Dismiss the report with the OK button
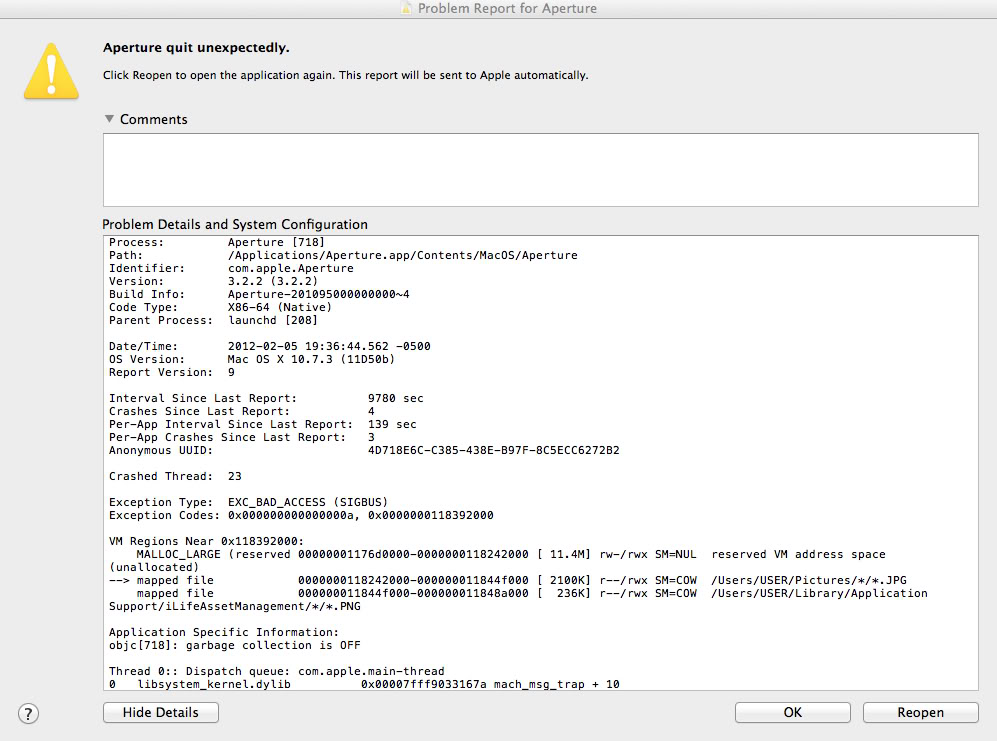This screenshot has width=997, height=741. pos(792,712)
